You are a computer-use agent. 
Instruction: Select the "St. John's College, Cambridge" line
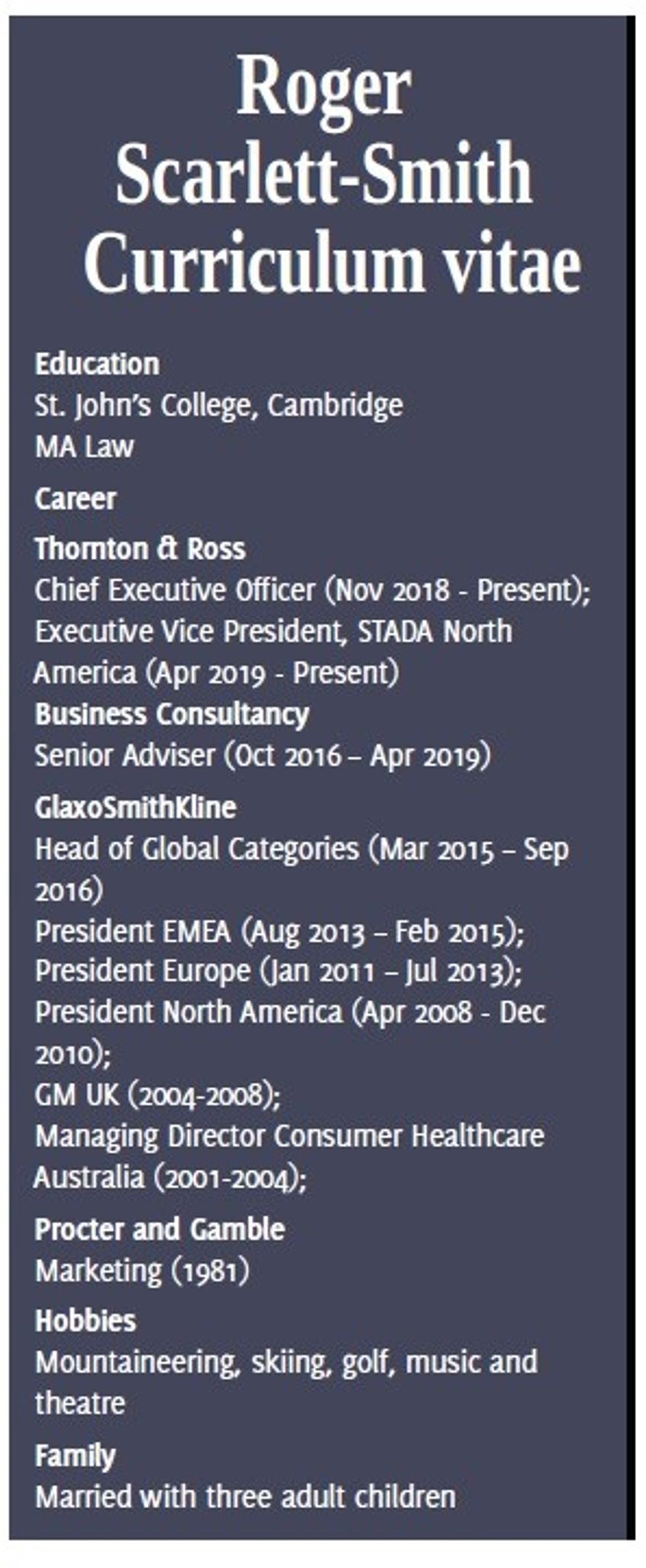(x=218, y=405)
